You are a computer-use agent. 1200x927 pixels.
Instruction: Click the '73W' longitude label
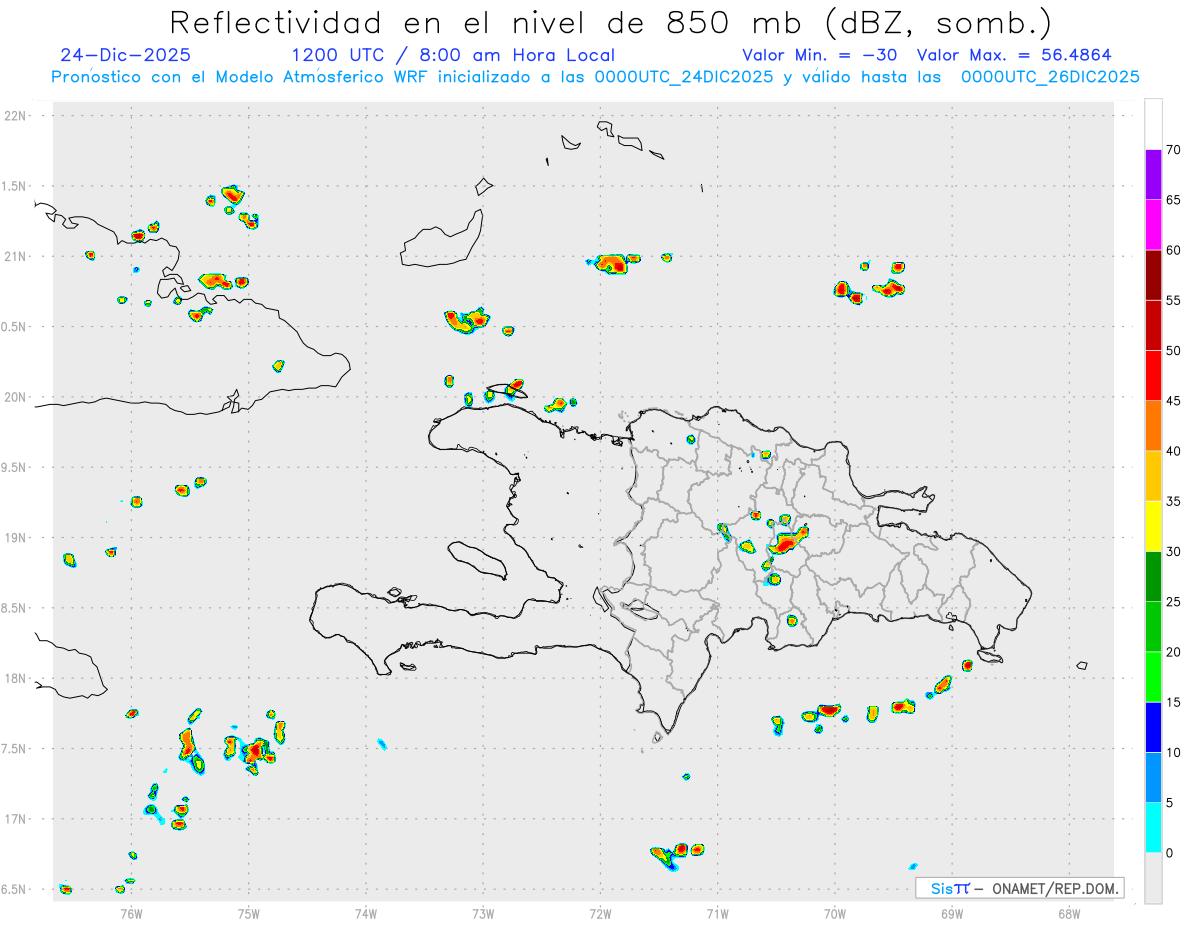point(483,913)
